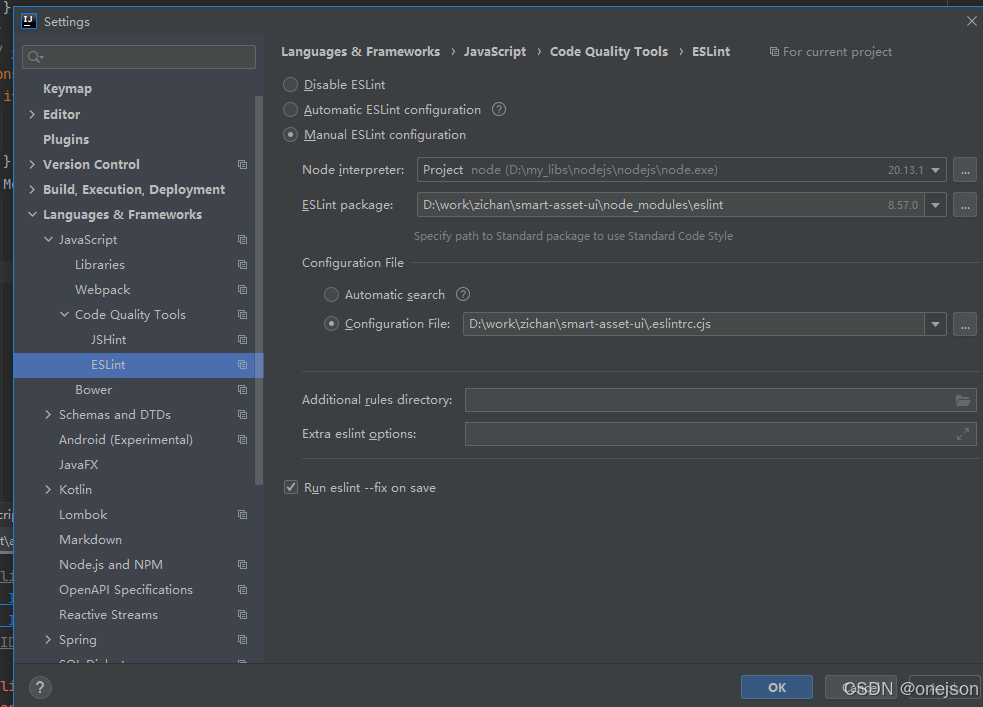Open the Plugins settings page
Image resolution: width=983 pixels, height=707 pixels.
pyautogui.click(x=66, y=139)
